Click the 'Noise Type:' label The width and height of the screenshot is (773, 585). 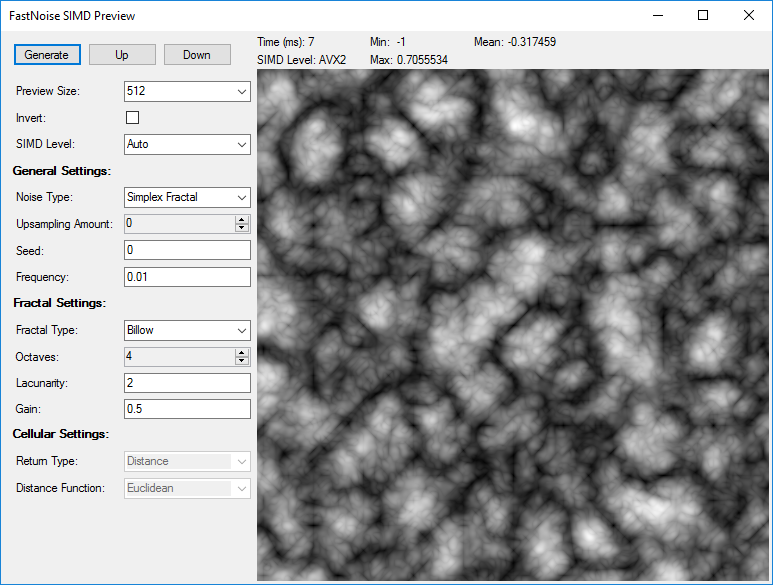[44, 197]
